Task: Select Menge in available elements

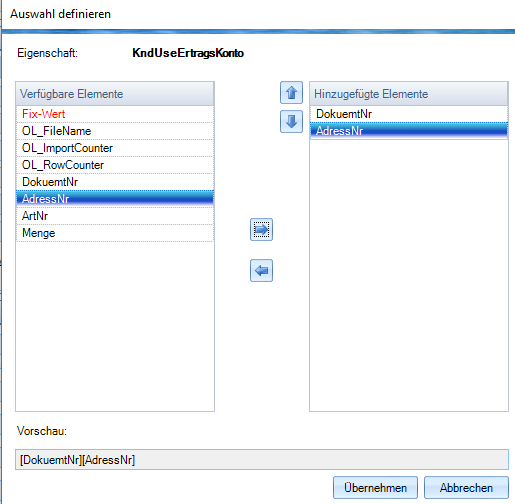Action: pyautogui.click(x=115, y=233)
